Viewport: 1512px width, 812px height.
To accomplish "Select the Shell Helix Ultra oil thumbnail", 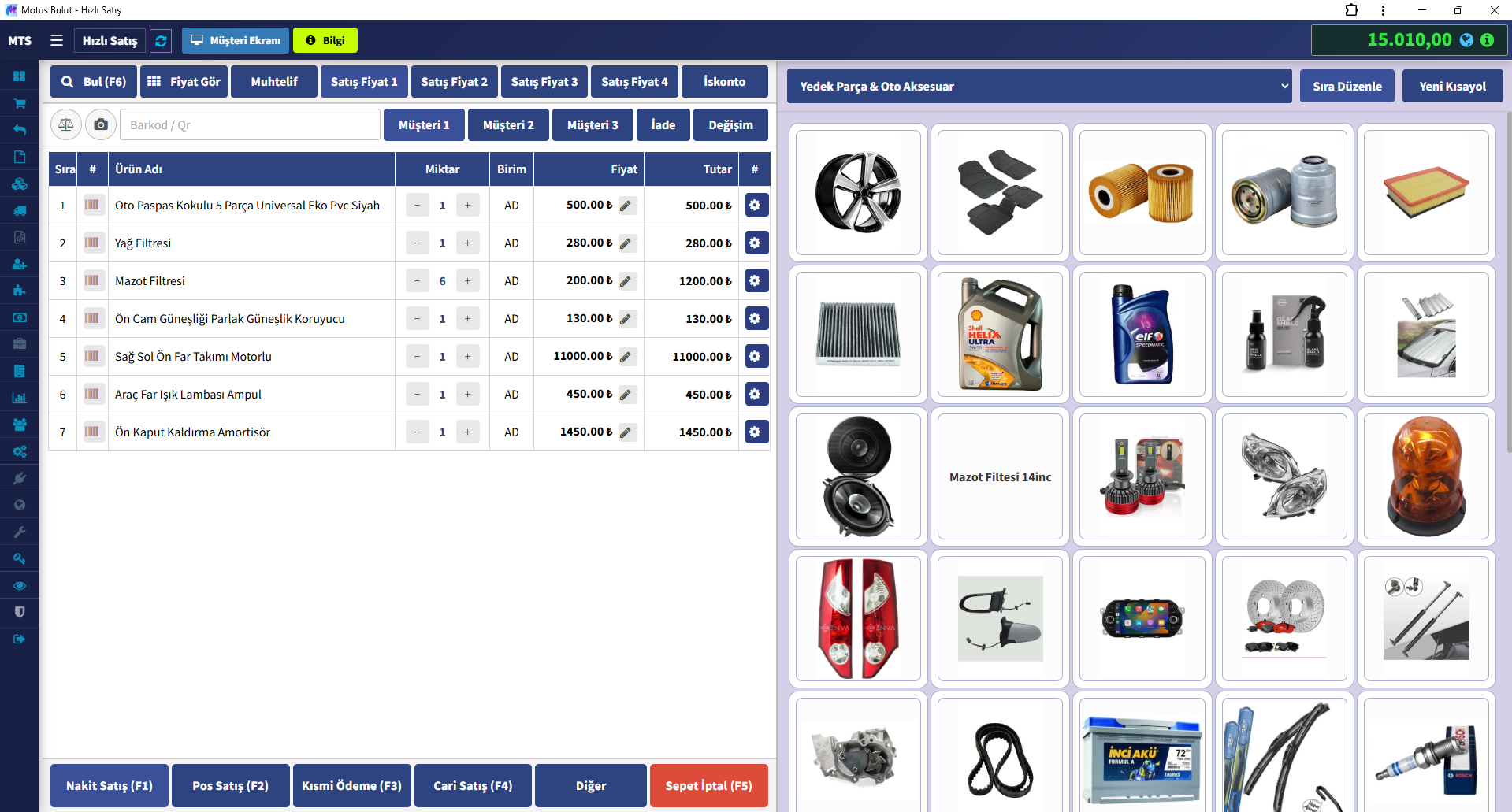I will (1000, 334).
